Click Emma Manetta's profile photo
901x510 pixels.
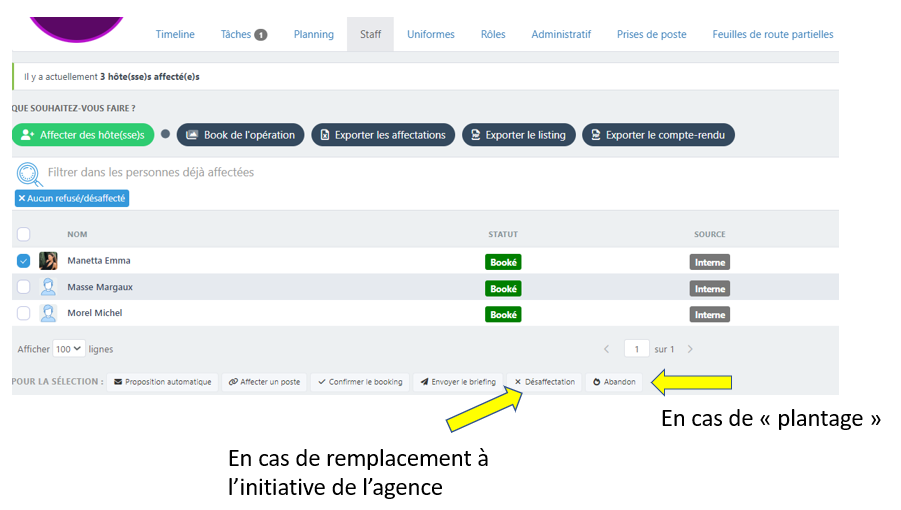click(x=48, y=261)
